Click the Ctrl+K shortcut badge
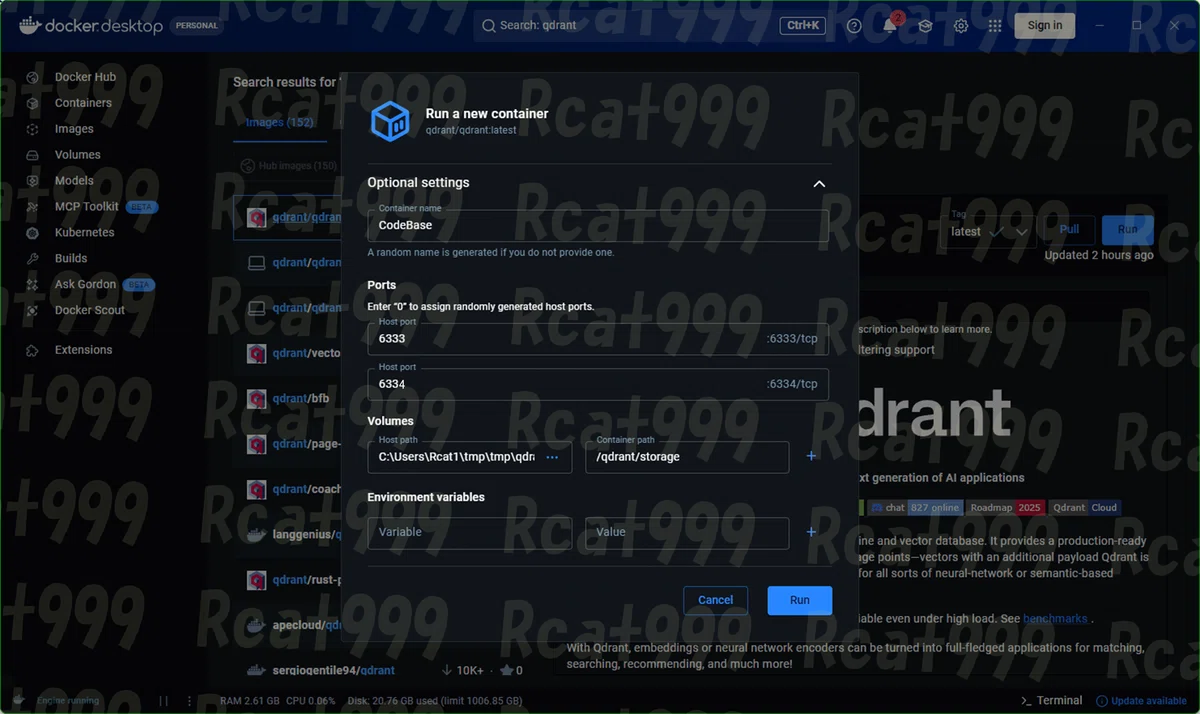The width and height of the screenshot is (1200, 714). 803,26
